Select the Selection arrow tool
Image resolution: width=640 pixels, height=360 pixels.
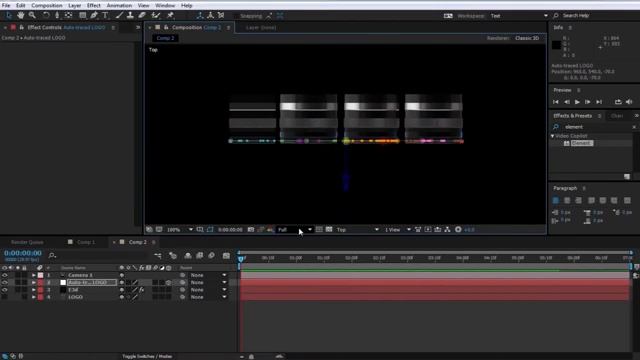pyautogui.click(x=9, y=16)
